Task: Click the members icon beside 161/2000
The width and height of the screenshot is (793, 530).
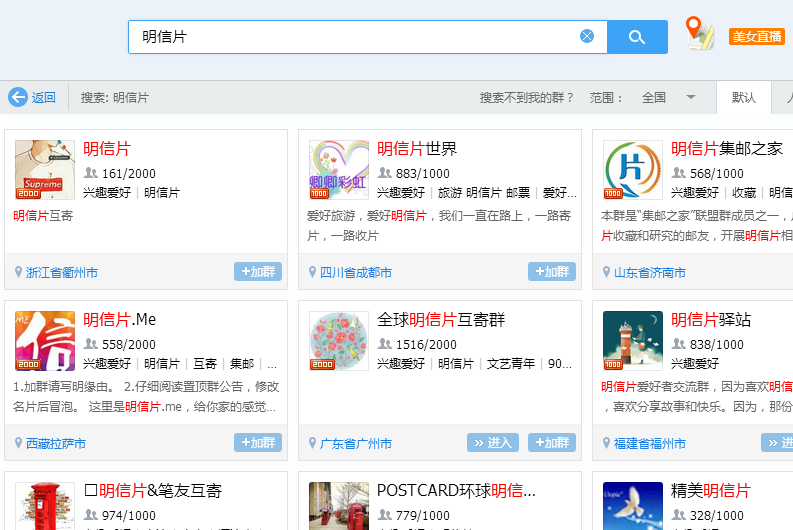Action: [x=91, y=173]
